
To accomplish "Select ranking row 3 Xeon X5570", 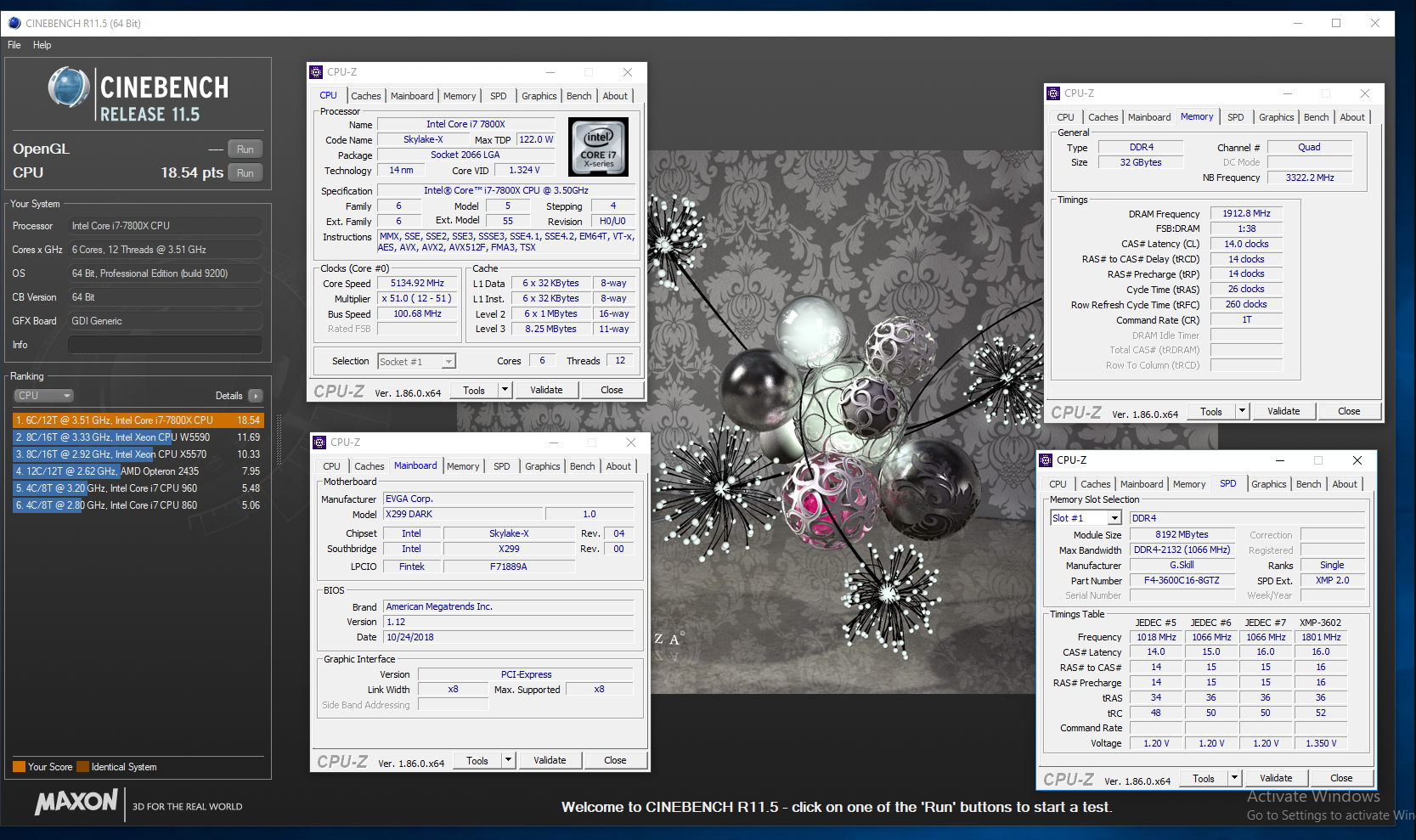I will [x=138, y=454].
